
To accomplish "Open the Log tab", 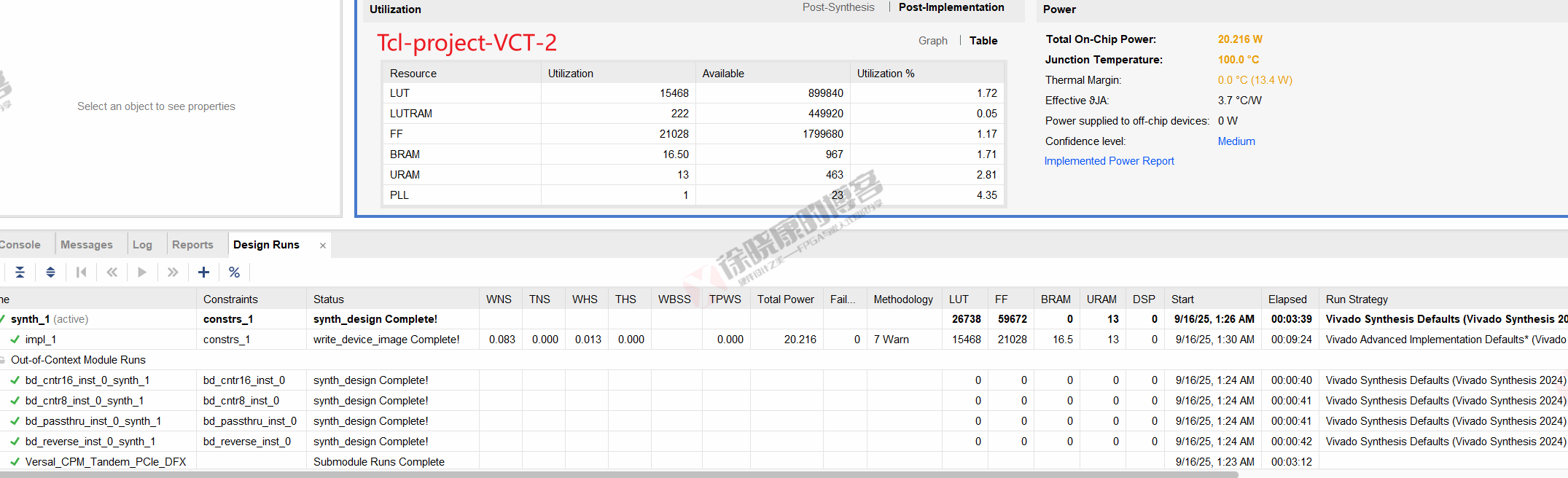I will 142,245.
